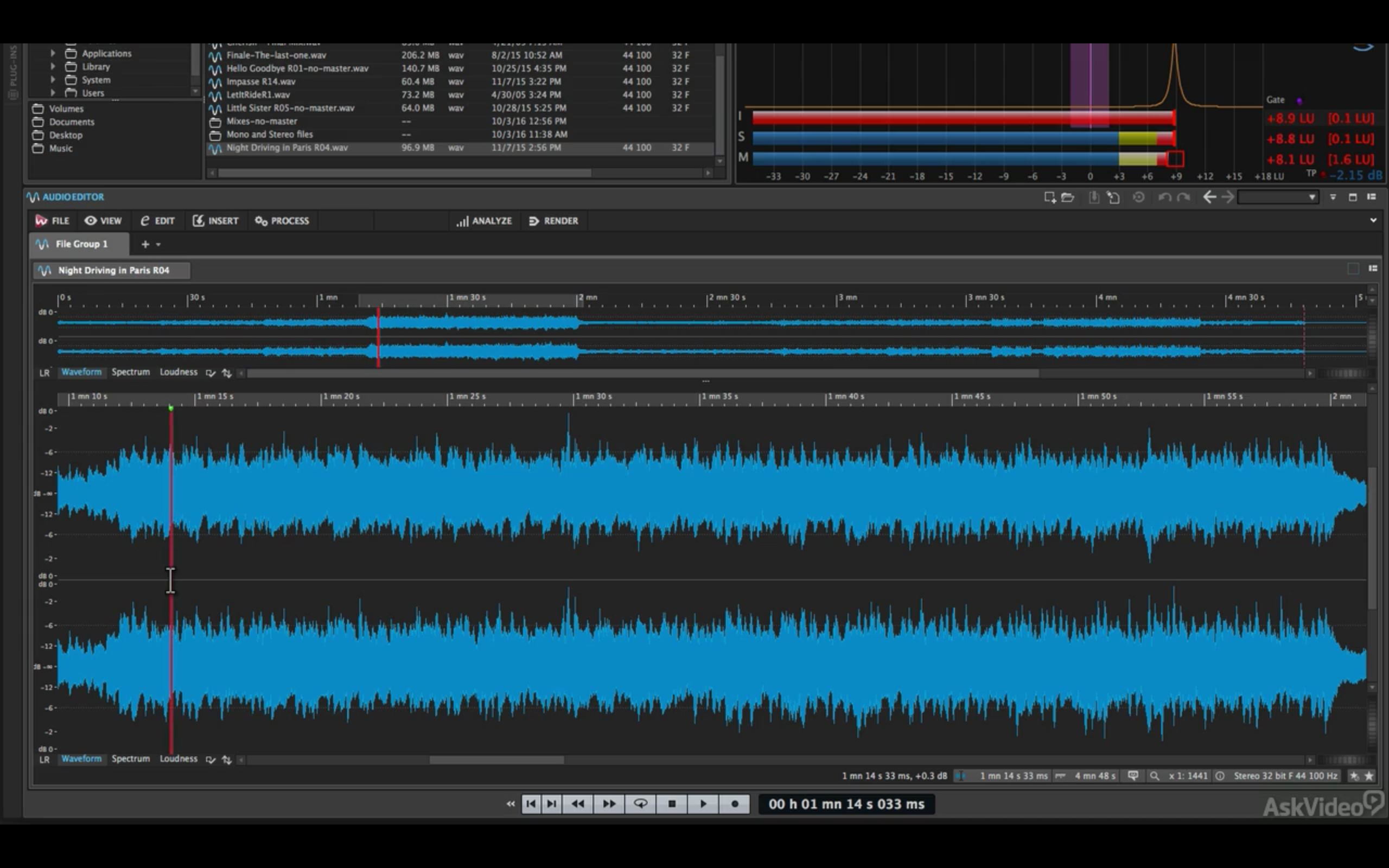Expand the ribbon with the chevron at far right
The image size is (1389, 868).
[1373, 220]
